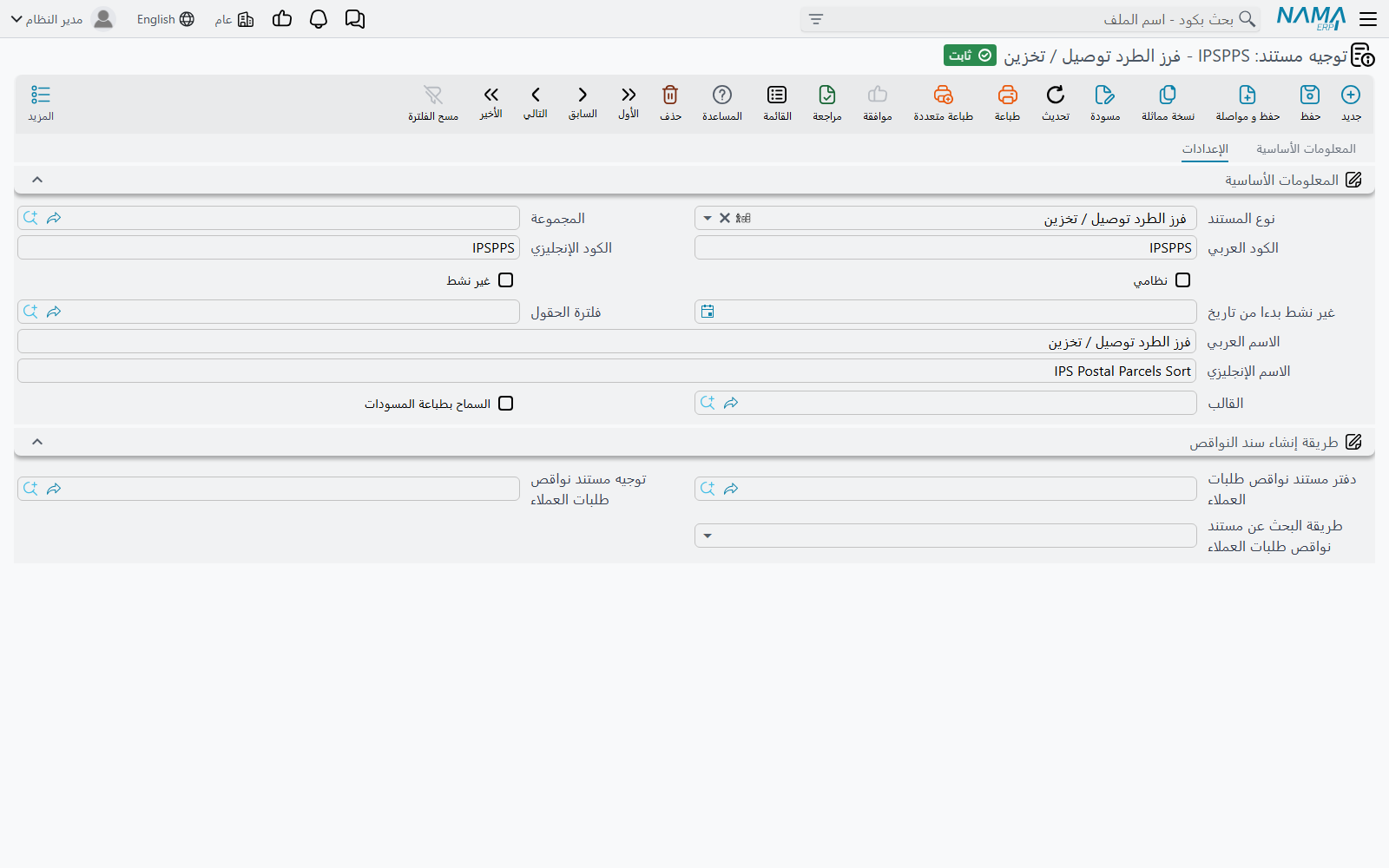Enable السماح بطباعة المسودات checkbox

[x=506, y=404]
